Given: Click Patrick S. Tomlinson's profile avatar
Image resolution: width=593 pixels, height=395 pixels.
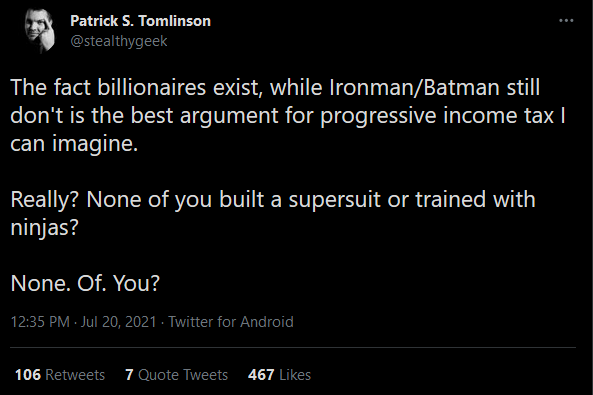Looking at the screenshot, I should (x=40, y=30).
